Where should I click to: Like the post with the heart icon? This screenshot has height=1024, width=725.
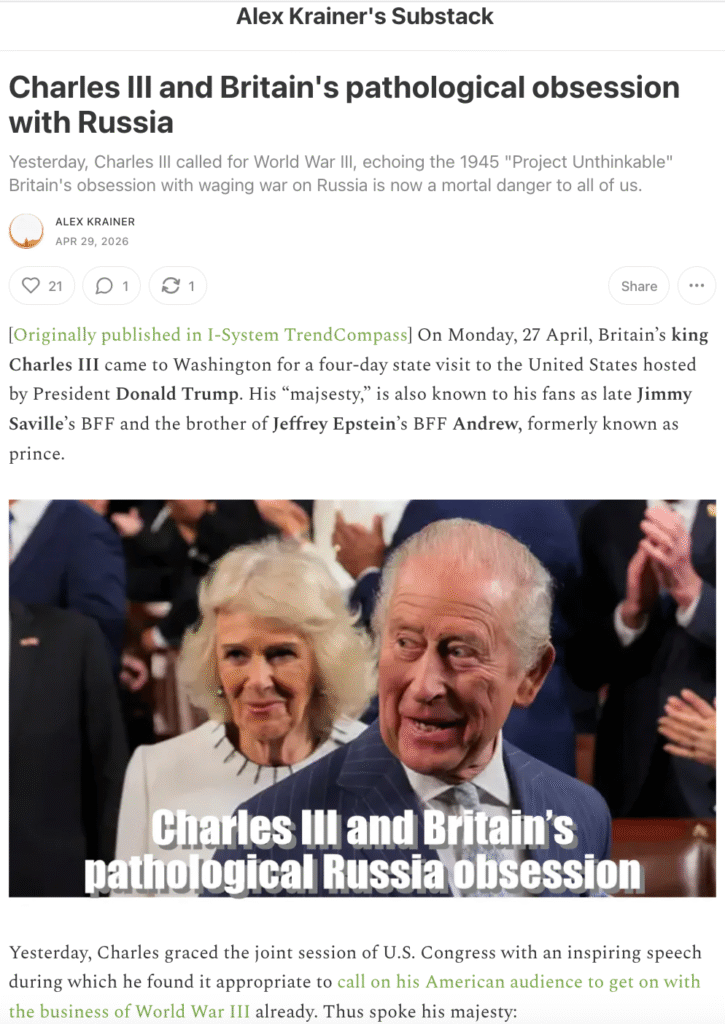42,286
